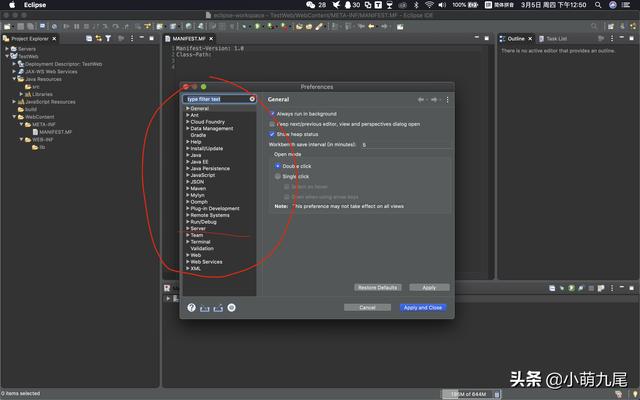Image resolution: width=640 pixels, height=400 pixels.
Task: Click the toolbar search magnifier icon
Action: [594, 27]
